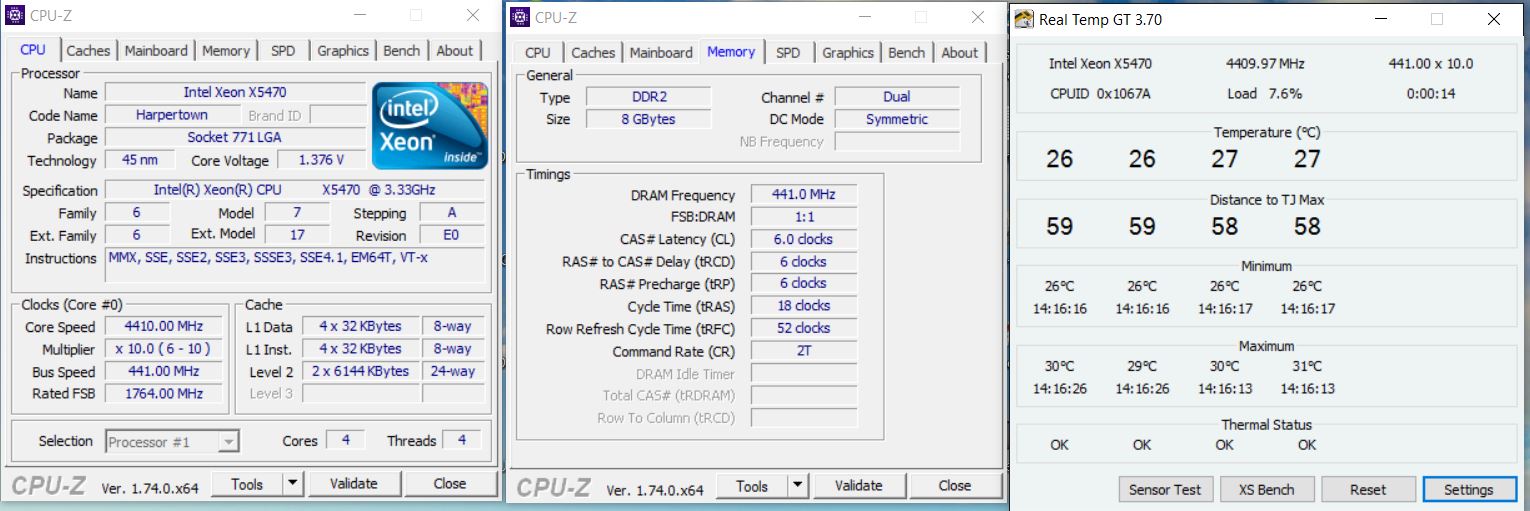Click Command Rate value 2T

pyautogui.click(x=804, y=351)
